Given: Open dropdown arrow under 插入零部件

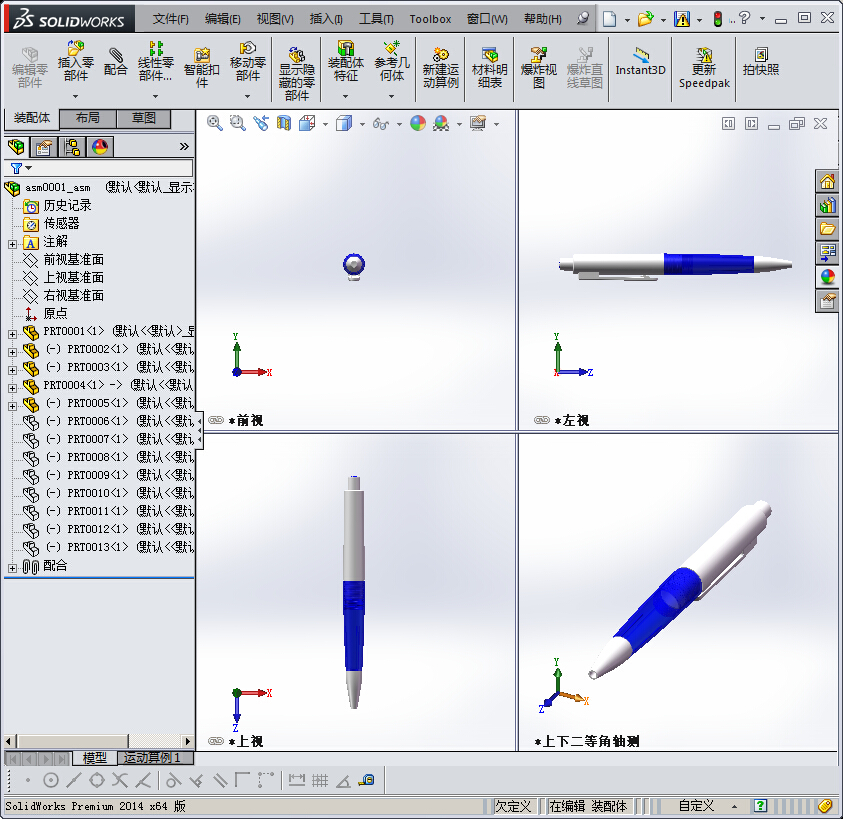Looking at the screenshot, I should [x=76, y=96].
